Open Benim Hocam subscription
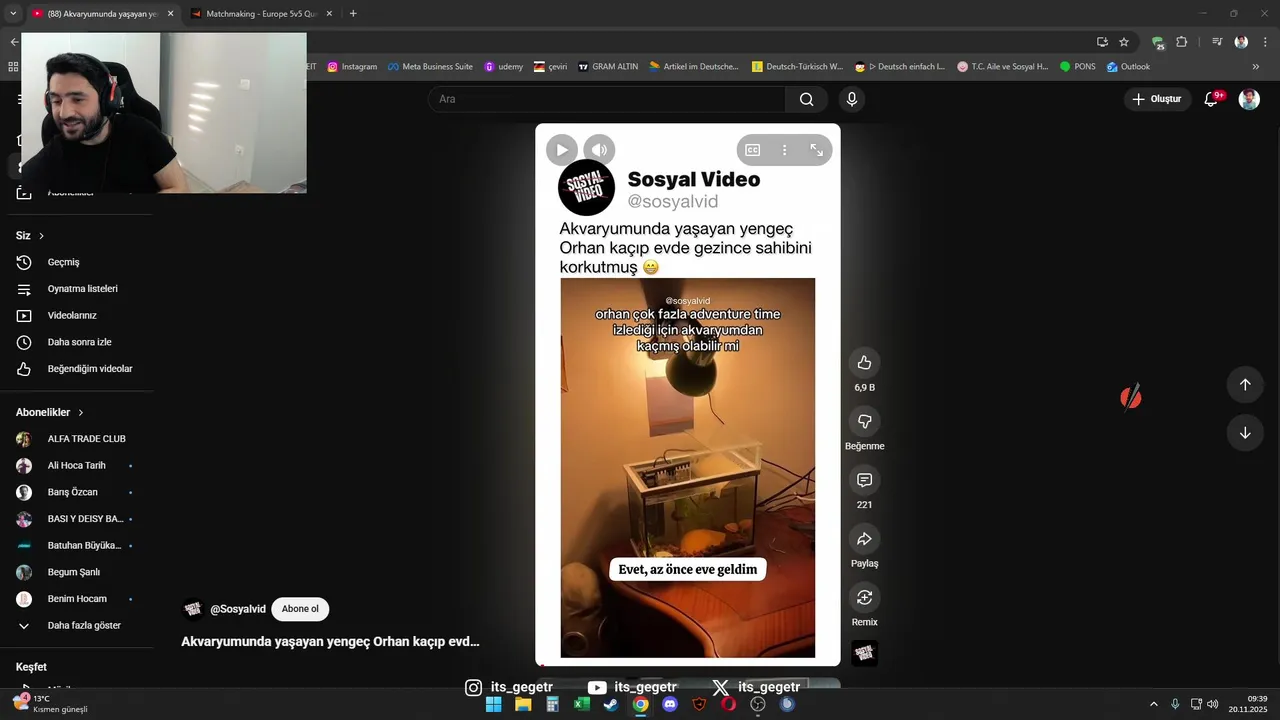The height and width of the screenshot is (720, 1280). coord(76,599)
